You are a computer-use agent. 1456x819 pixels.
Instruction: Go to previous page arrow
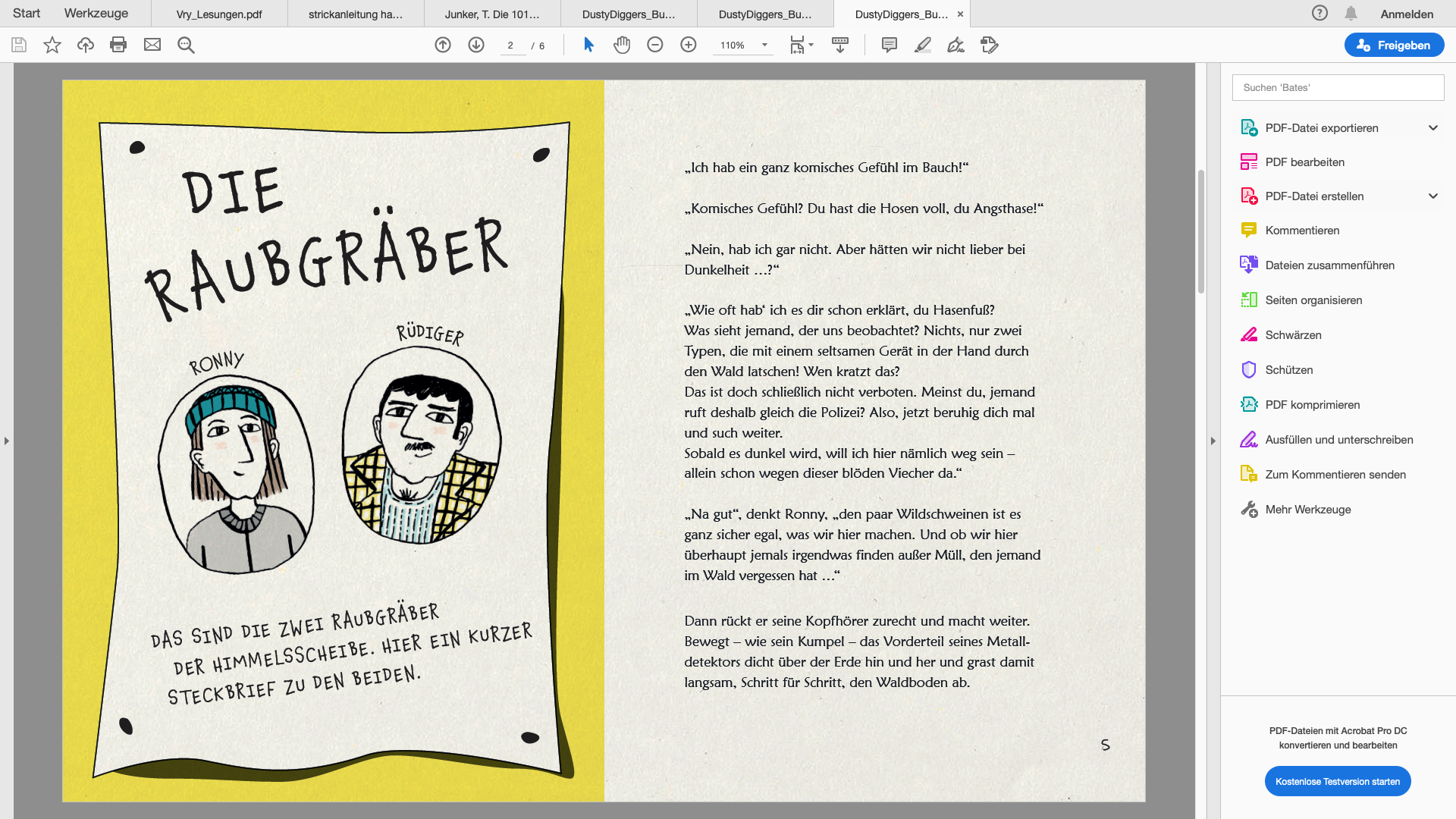pyautogui.click(x=443, y=45)
